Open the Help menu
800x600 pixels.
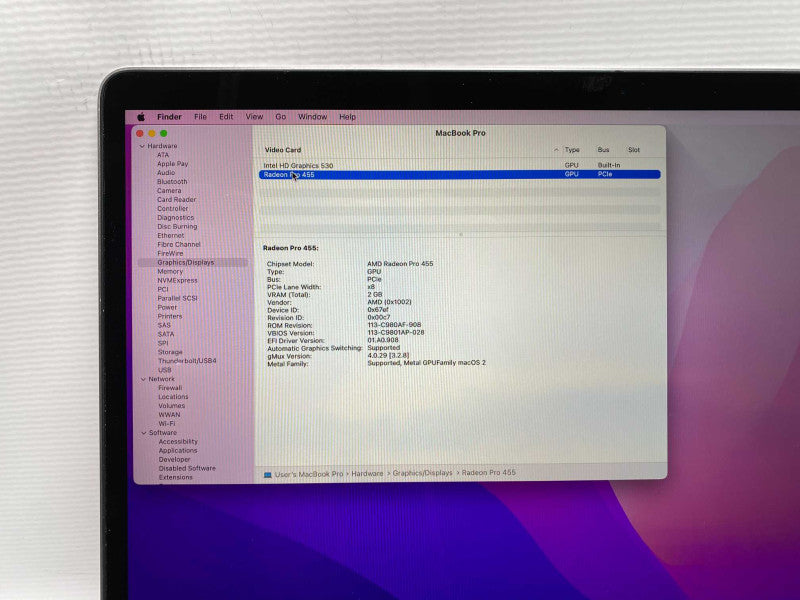click(347, 117)
